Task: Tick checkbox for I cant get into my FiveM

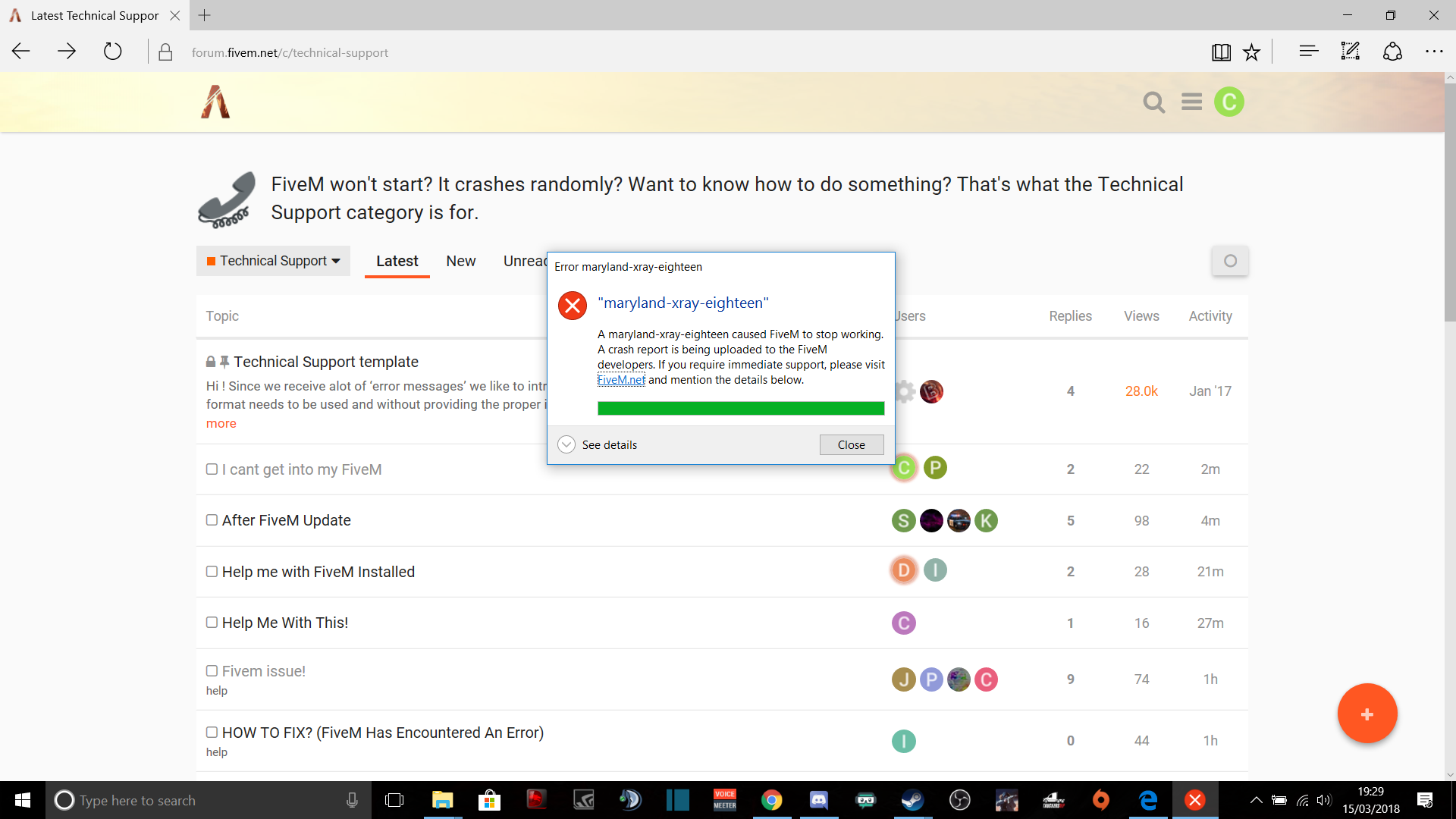Action: [212, 469]
